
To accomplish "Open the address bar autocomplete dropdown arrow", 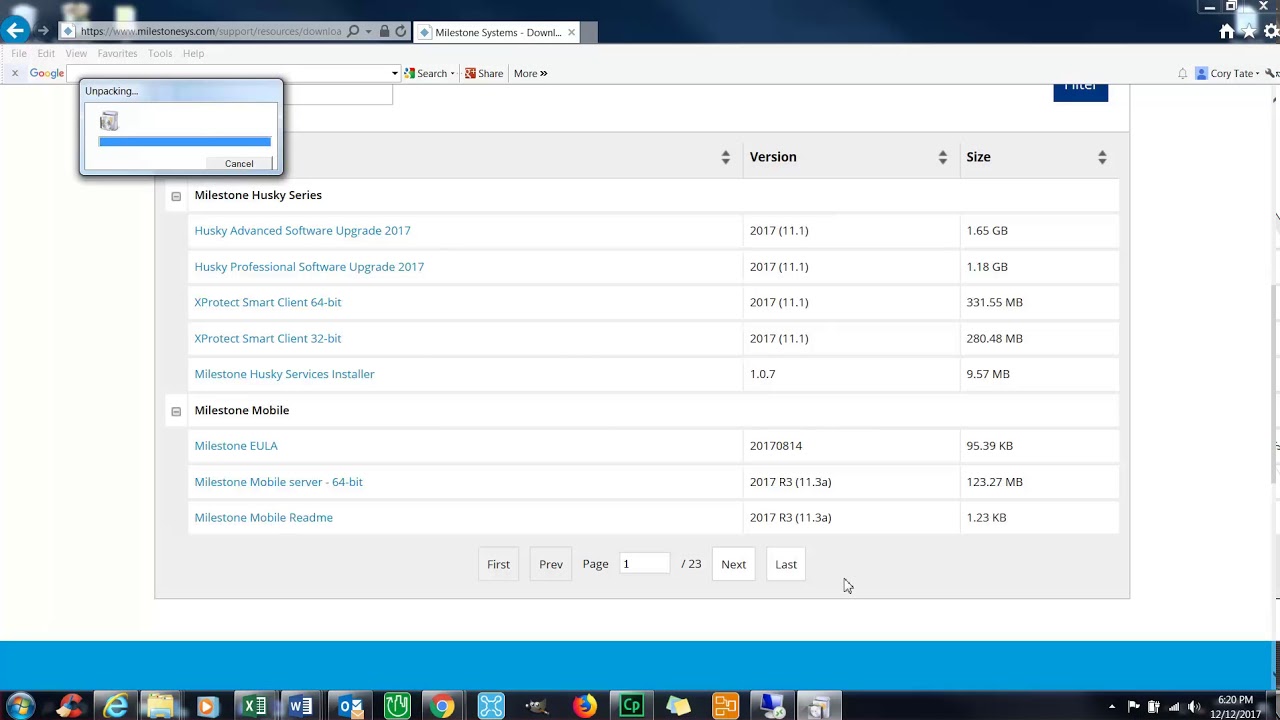I will [369, 31].
